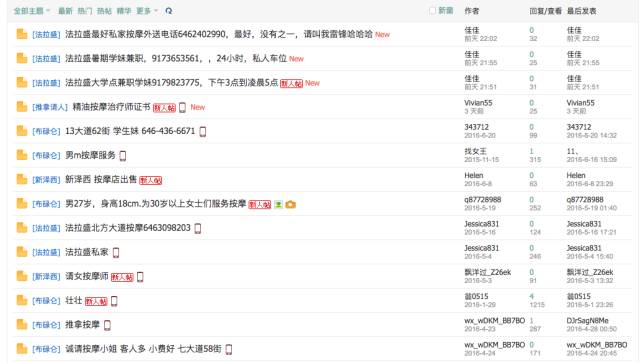Click the green picture icon in 男27岁 thread
The width and height of the screenshot is (640, 363).
coord(278,204)
